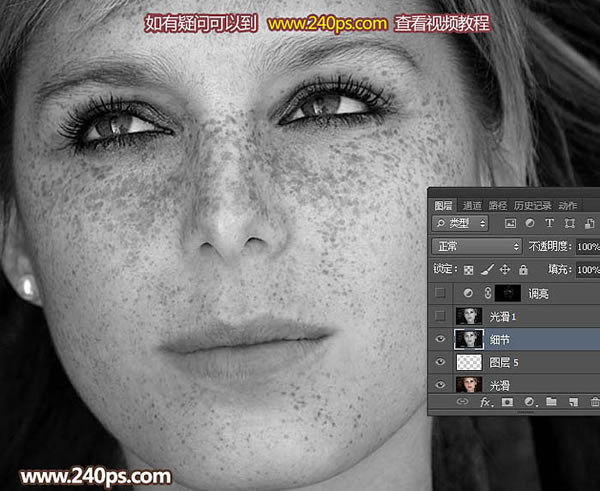The height and width of the screenshot is (491, 600).
Task: Click the 不透明度 label
Action: [x=549, y=246]
